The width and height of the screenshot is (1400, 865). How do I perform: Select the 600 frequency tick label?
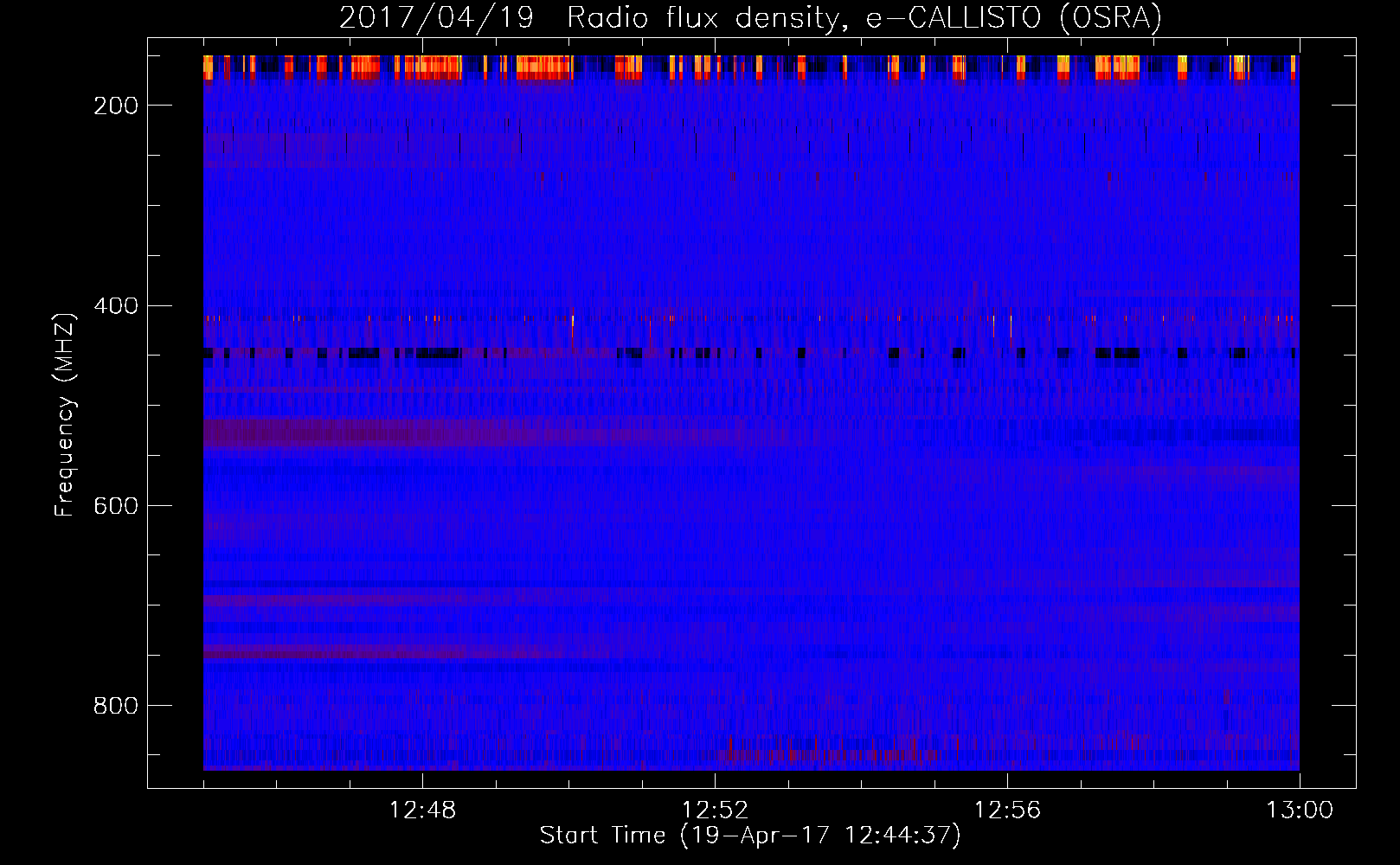click(116, 506)
